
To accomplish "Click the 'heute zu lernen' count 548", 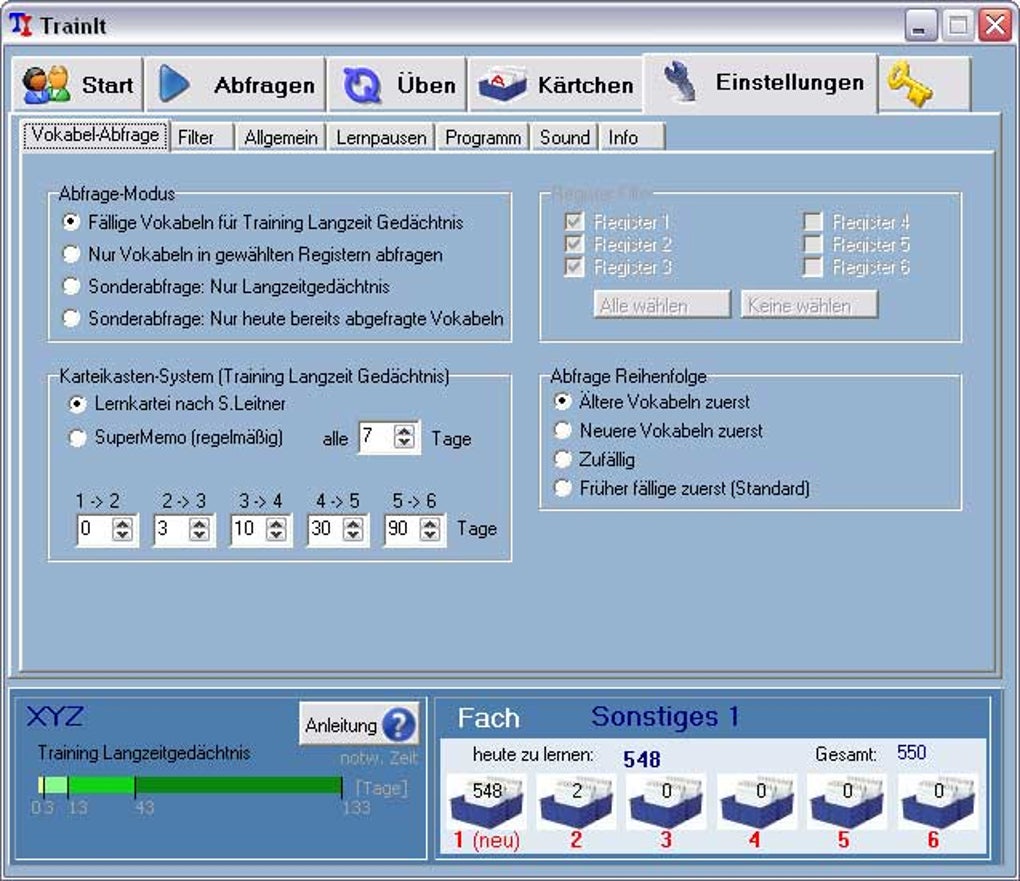I will [641, 759].
